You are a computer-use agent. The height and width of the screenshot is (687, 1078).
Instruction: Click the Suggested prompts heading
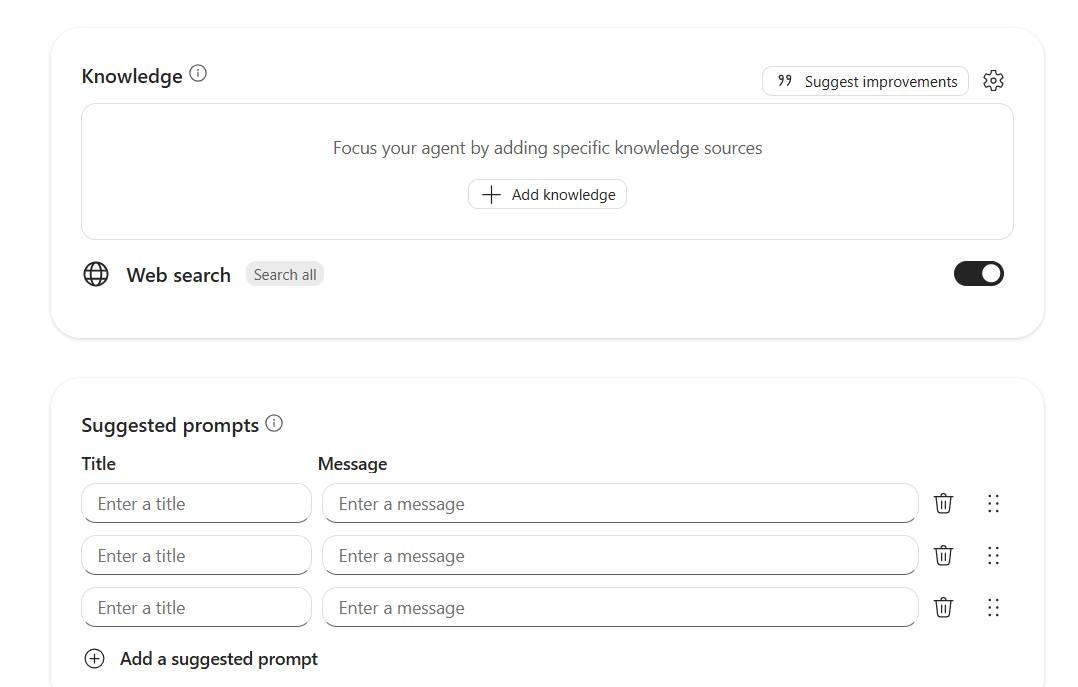pyautogui.click(x=170, y=426)
